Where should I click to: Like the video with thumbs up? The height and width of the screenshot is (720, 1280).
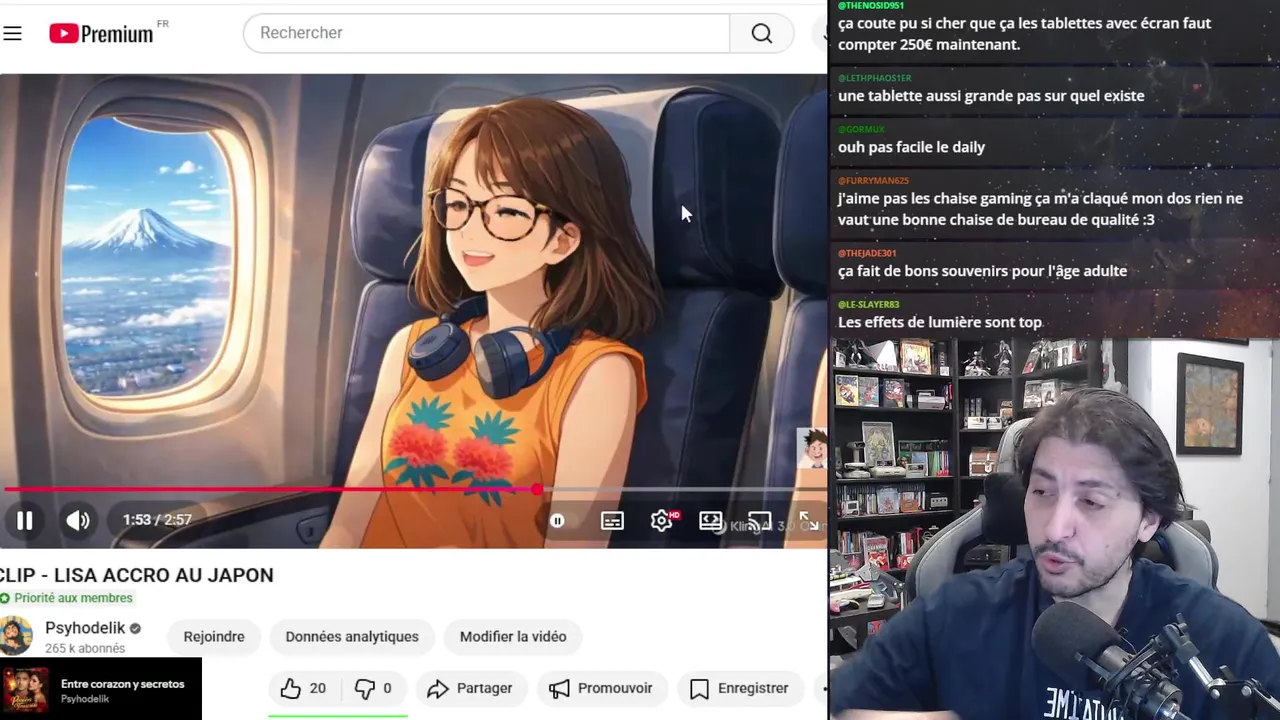tap(303, 688)
